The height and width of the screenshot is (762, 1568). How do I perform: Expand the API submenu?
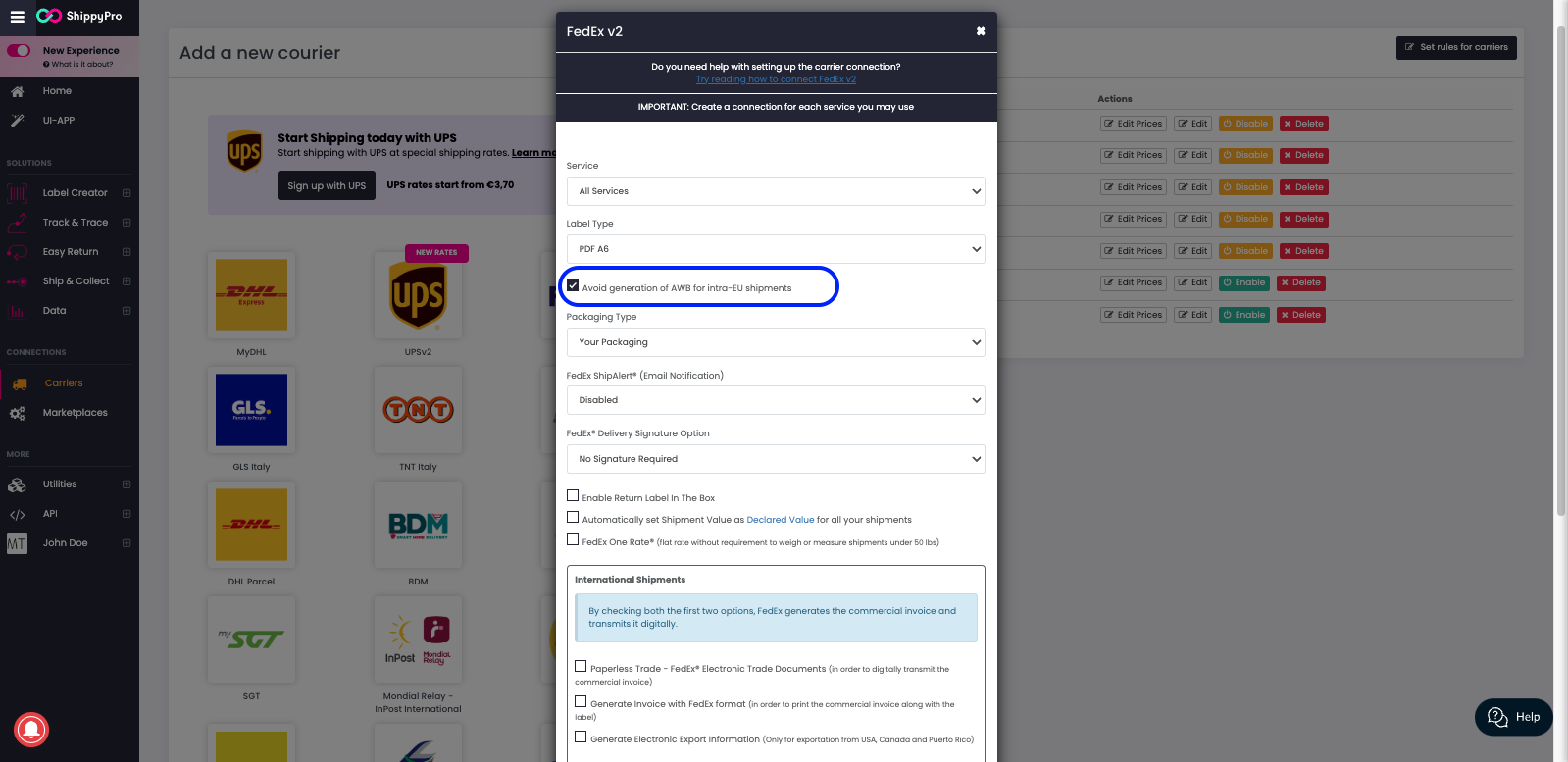126,514
